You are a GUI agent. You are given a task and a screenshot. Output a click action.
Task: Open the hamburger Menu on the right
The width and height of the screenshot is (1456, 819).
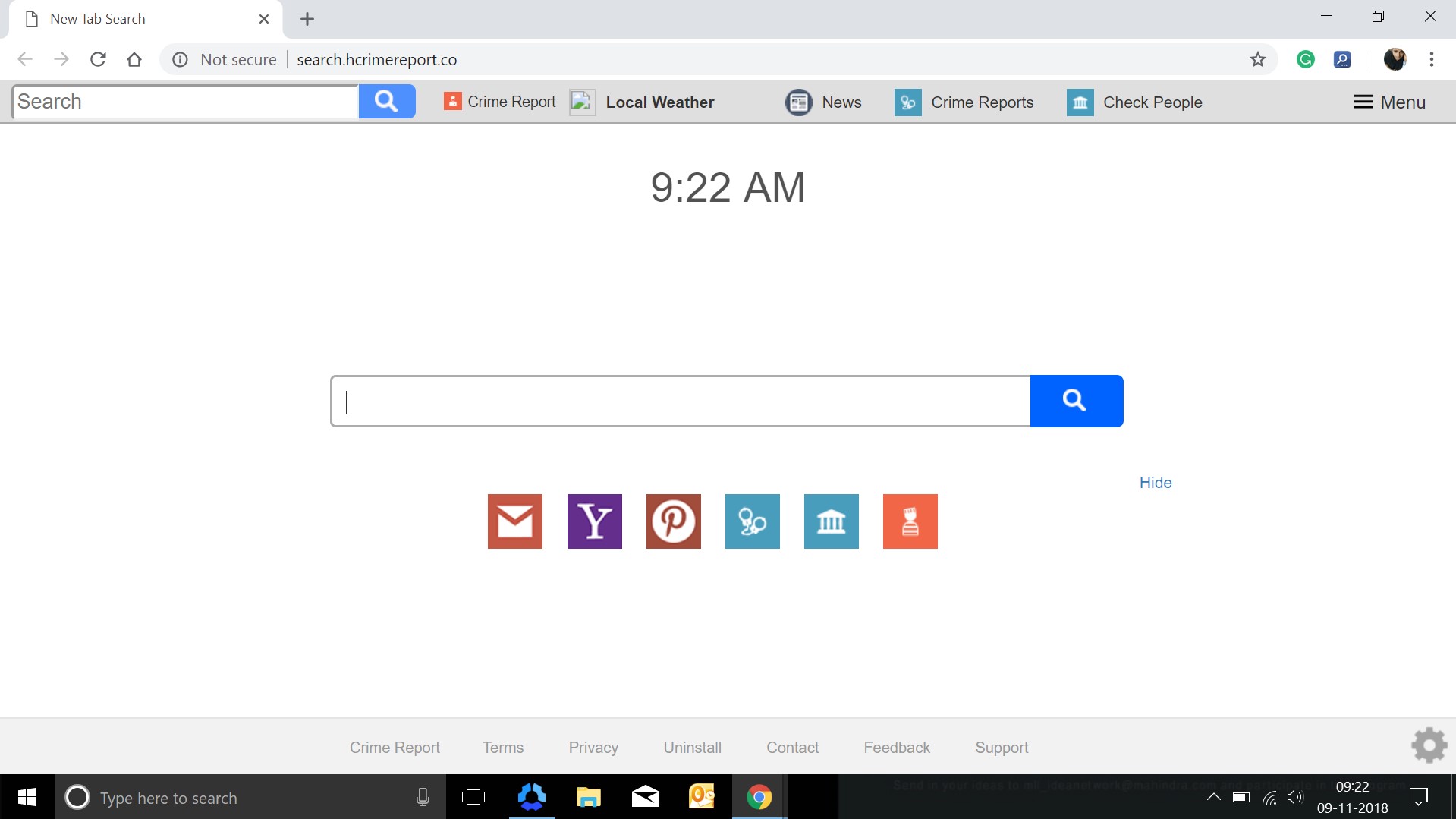pos(1389,102)
